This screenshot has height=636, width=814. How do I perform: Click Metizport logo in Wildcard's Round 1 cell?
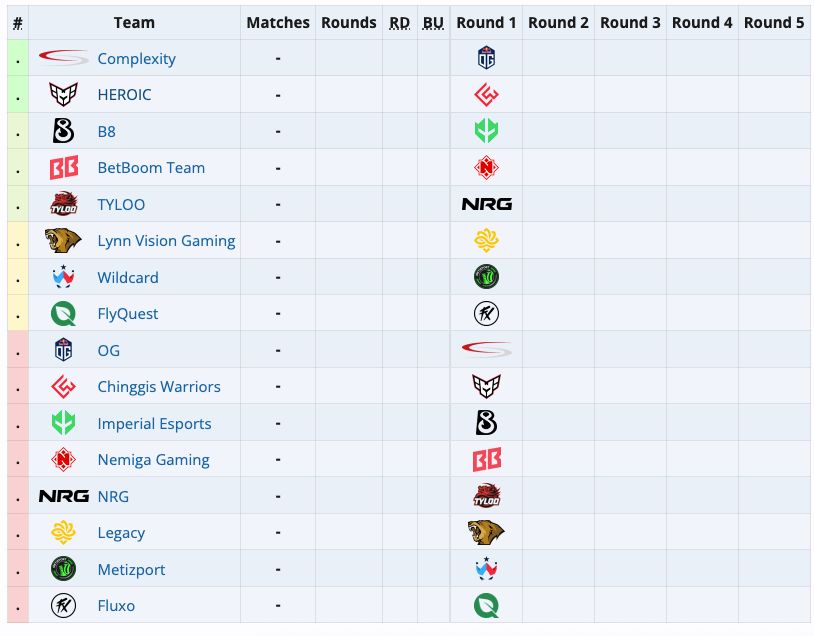486,277
